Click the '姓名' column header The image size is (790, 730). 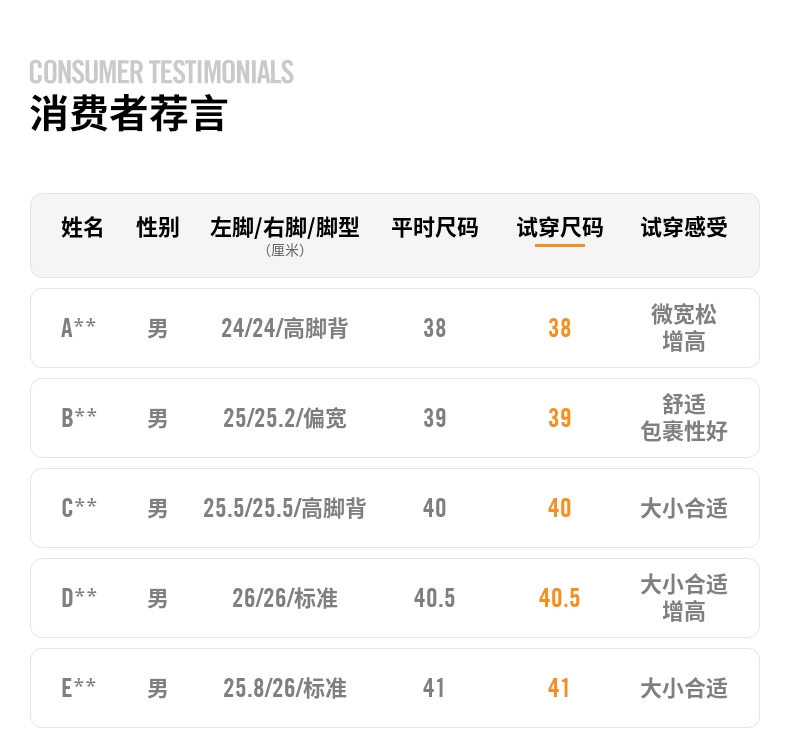click(82, 227)
